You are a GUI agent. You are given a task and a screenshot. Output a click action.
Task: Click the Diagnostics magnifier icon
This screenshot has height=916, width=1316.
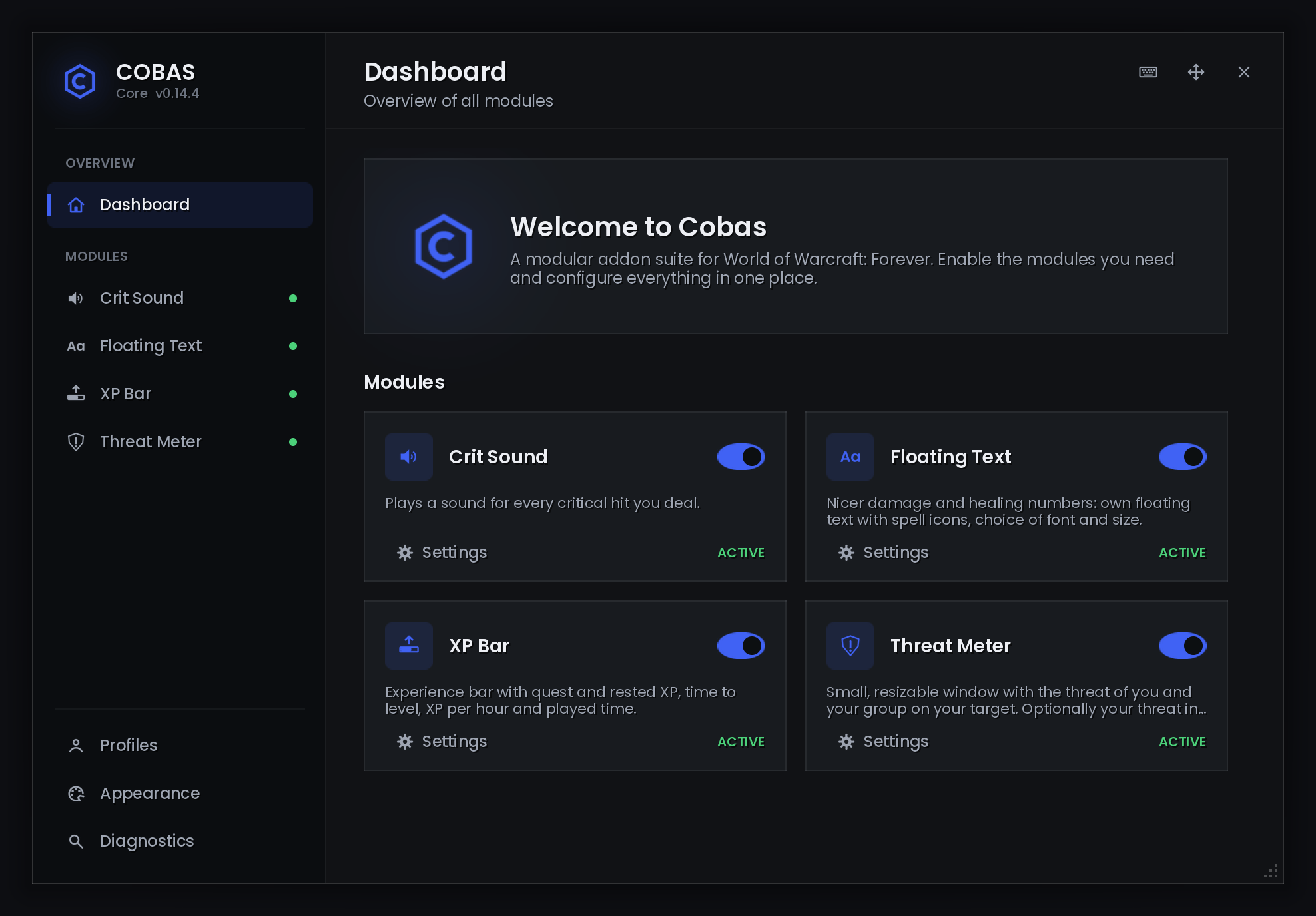click(x=76, y=841)
